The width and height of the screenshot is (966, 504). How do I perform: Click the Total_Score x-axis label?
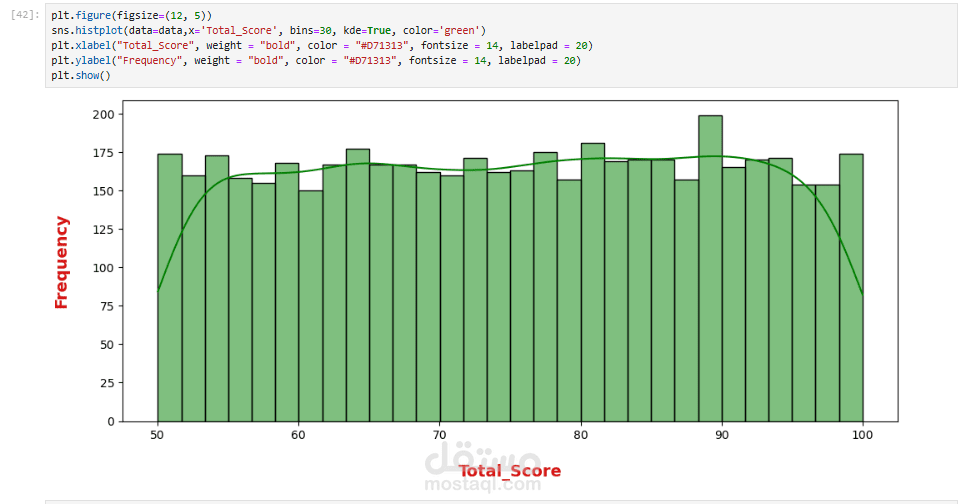click(x=509, y=471)
